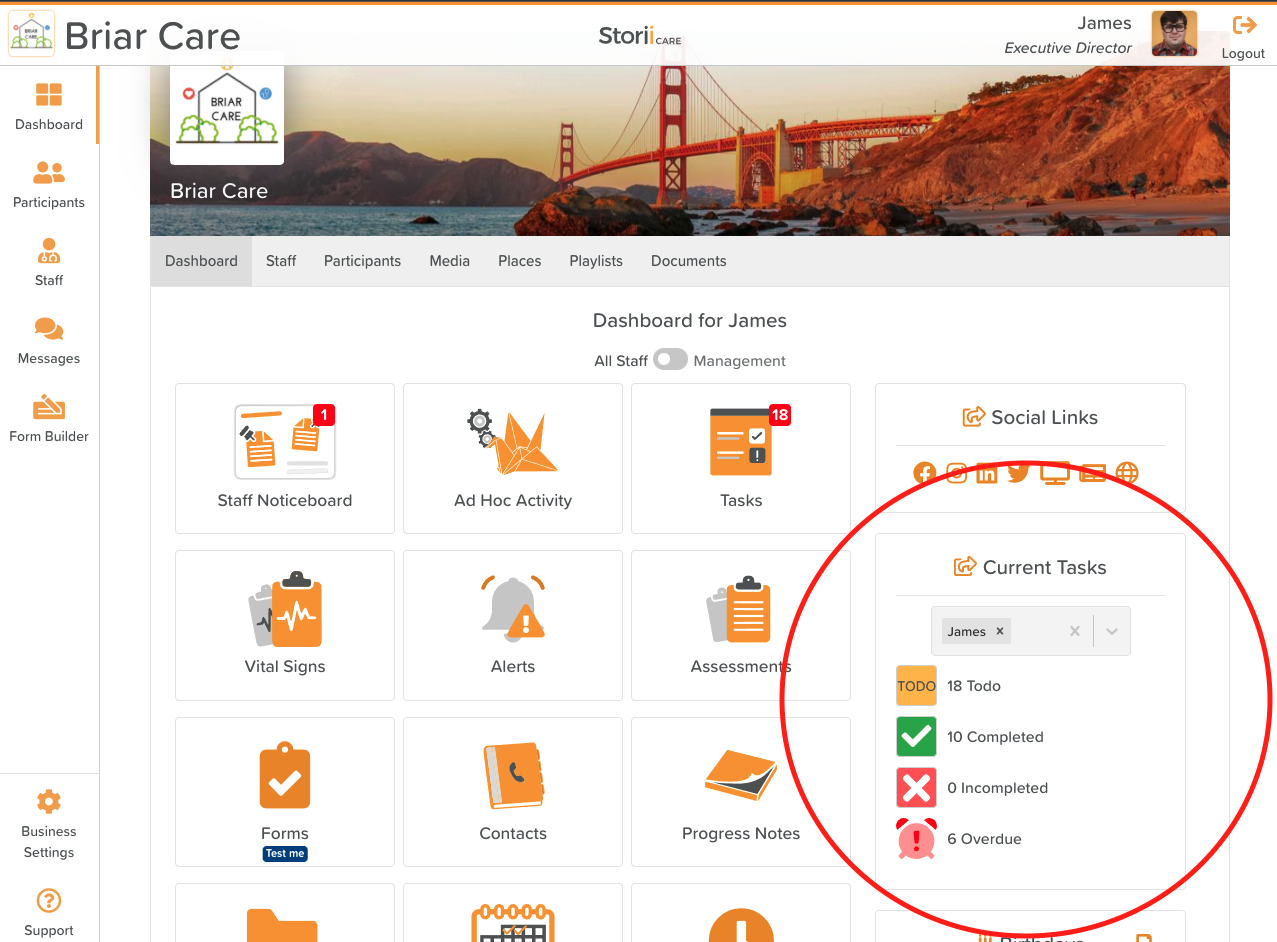Screen dimensions: 1277x942
Task: Open the Tasks tile with badge 18
Action: [741, 458]
